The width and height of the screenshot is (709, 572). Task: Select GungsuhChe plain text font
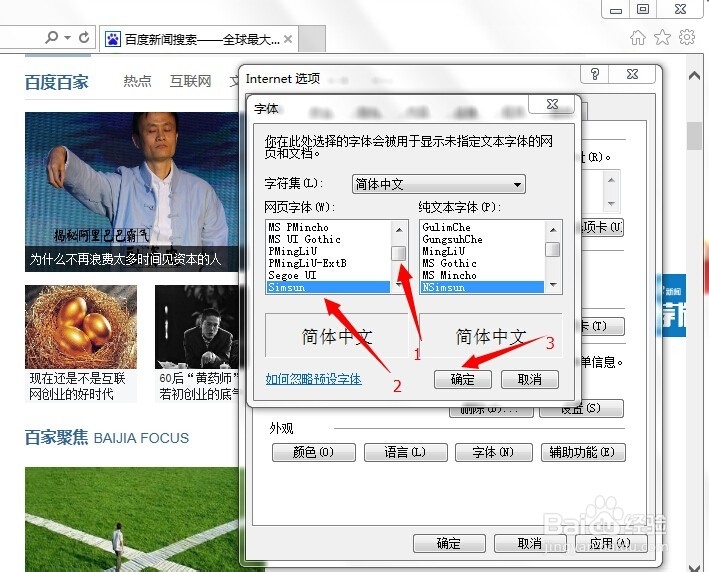[482, 239]
